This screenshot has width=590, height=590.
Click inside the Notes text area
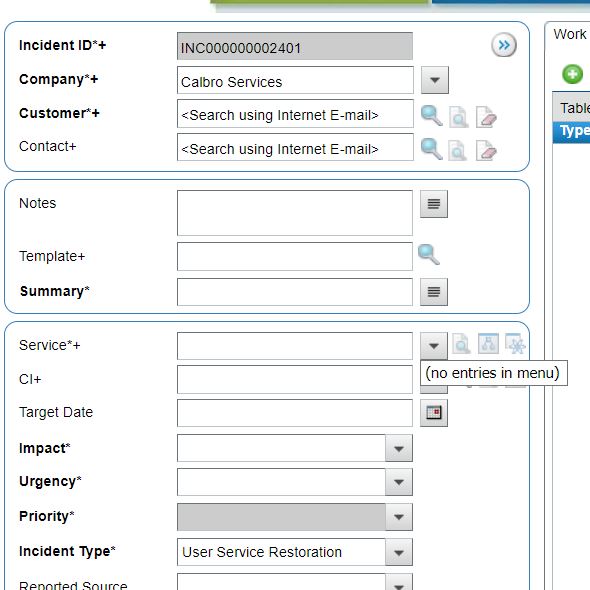[295, 213]
